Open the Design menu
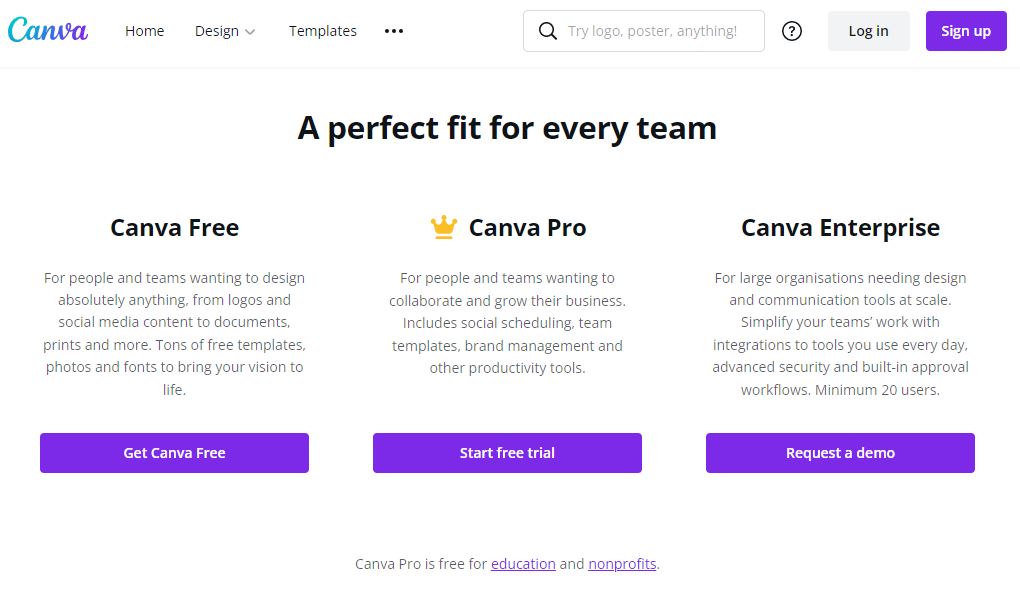 click(x=224, y=31)
